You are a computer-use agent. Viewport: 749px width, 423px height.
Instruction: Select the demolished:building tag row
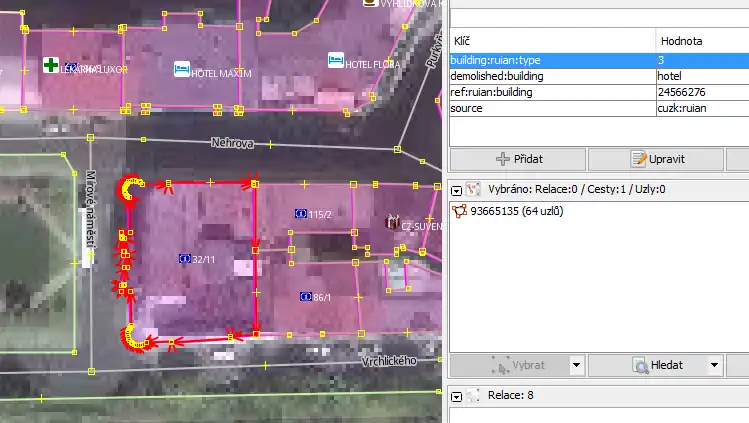551,76
